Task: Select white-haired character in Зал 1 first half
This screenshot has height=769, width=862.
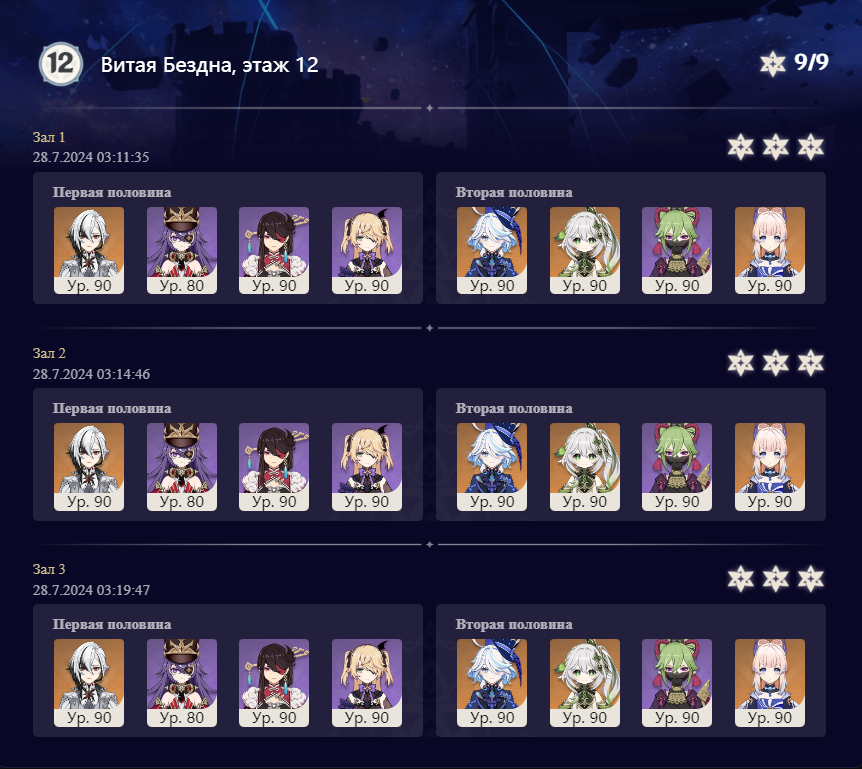Action: pos(89,250)
